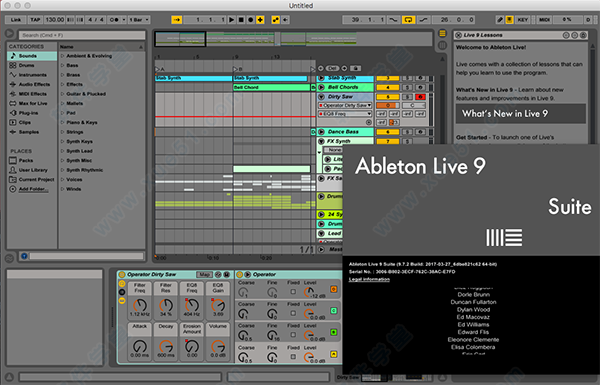The height and width of the screenshot is (385, 600).
Task: Click the Lock Envelopes button
Action: pyautogui.click(x=355, y=68)
